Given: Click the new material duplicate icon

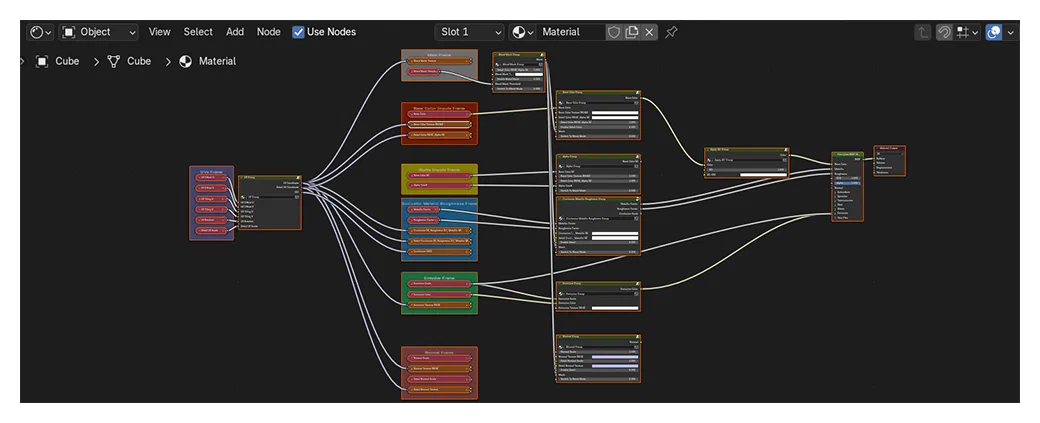Looking at the screenshot, I should point(632,32).
